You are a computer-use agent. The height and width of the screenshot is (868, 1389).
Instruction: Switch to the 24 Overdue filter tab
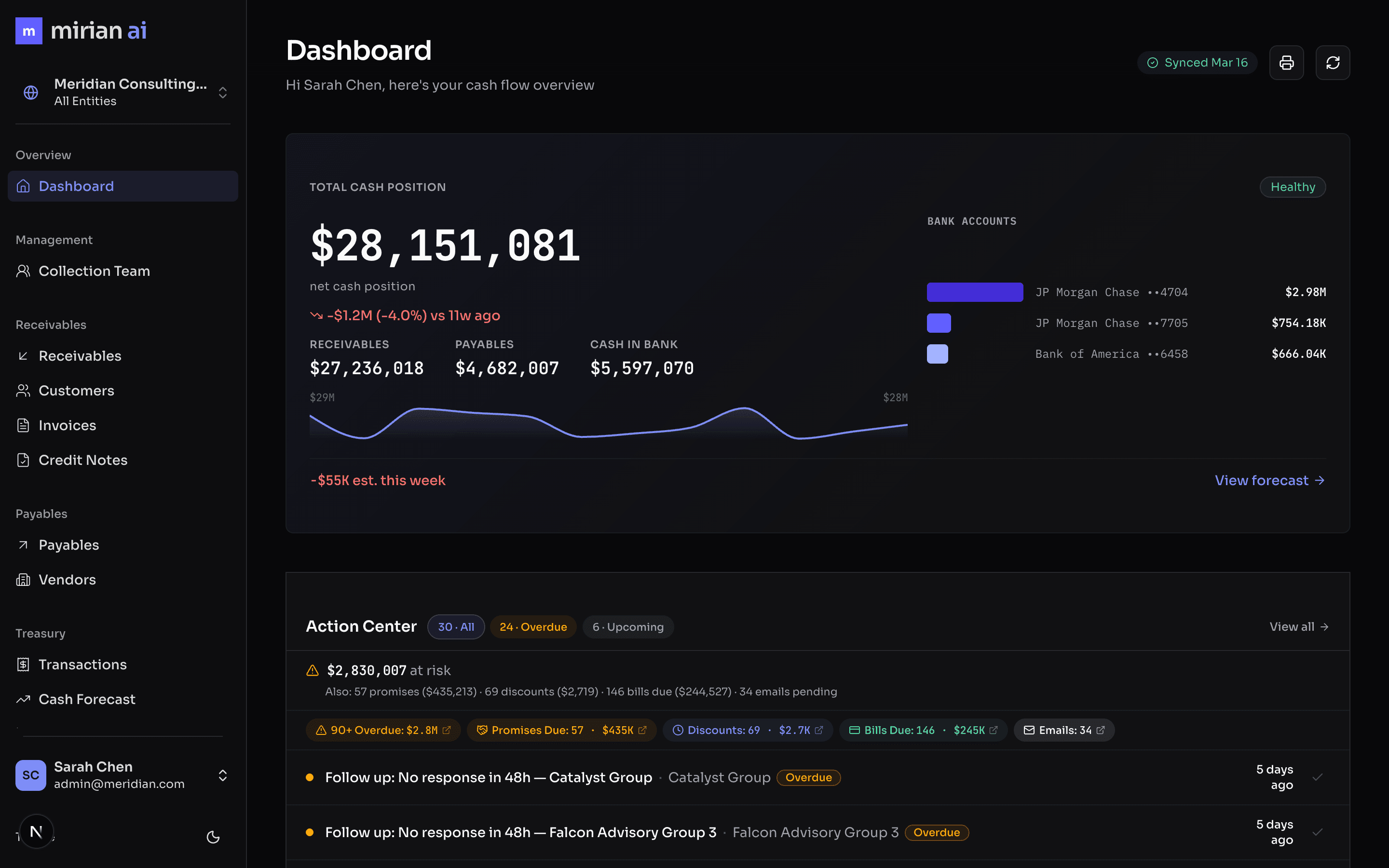point(532,626)
